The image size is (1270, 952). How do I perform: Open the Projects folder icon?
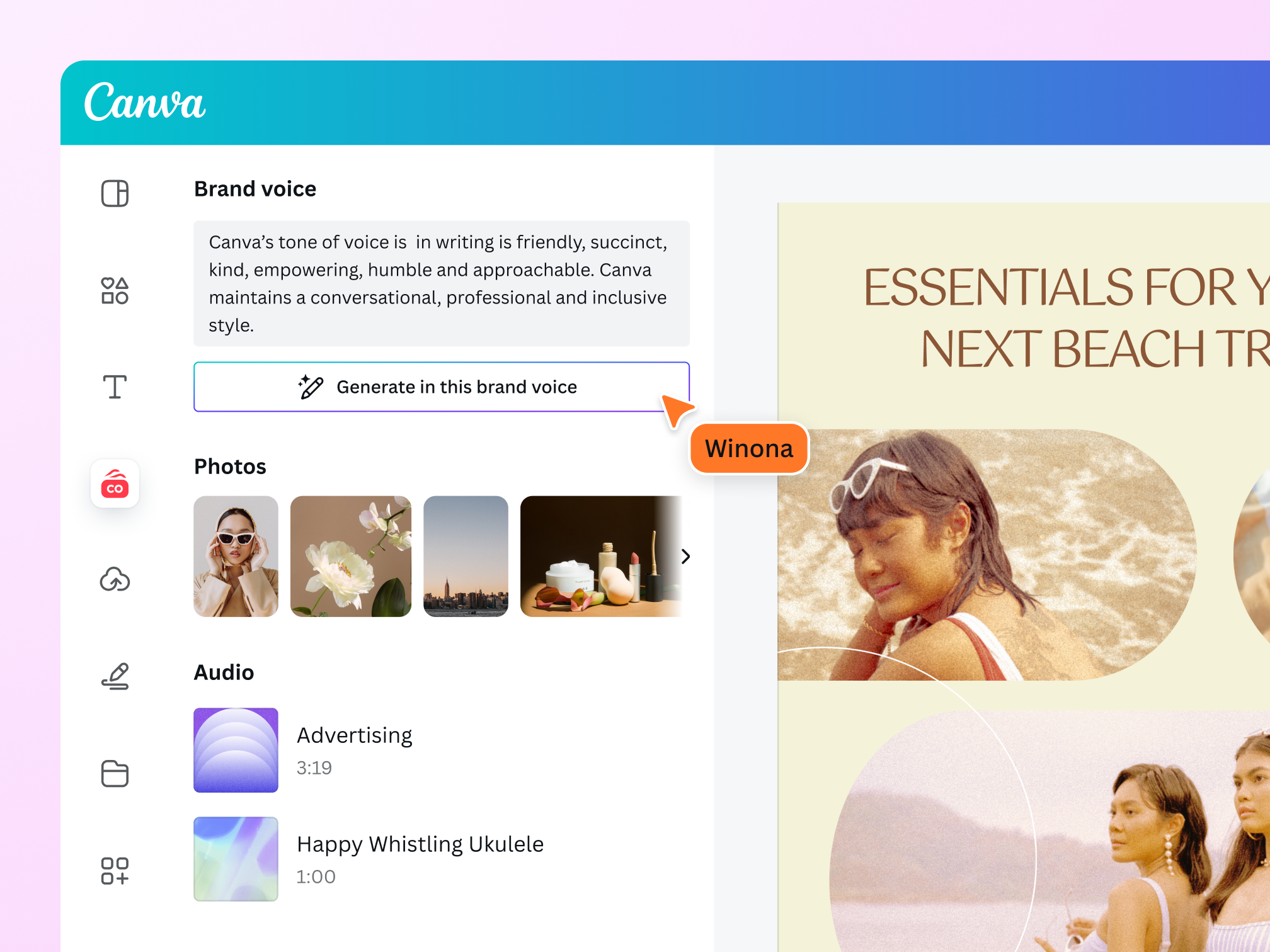(115, 773)
